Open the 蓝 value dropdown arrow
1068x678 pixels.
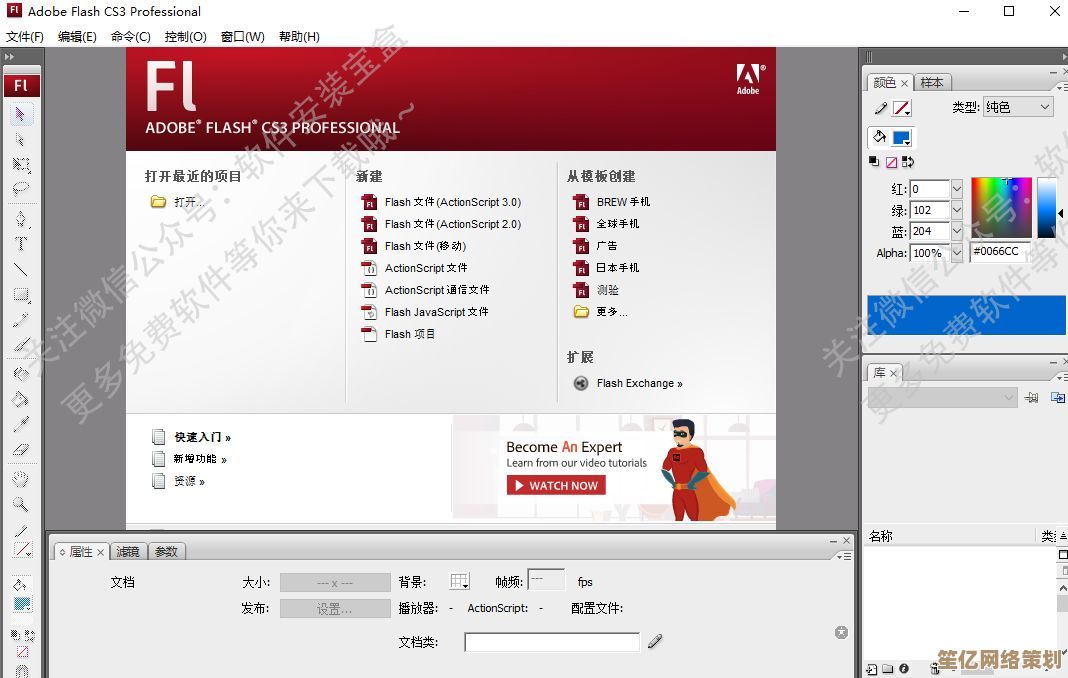pyautogui.click(x=957, y=231)
